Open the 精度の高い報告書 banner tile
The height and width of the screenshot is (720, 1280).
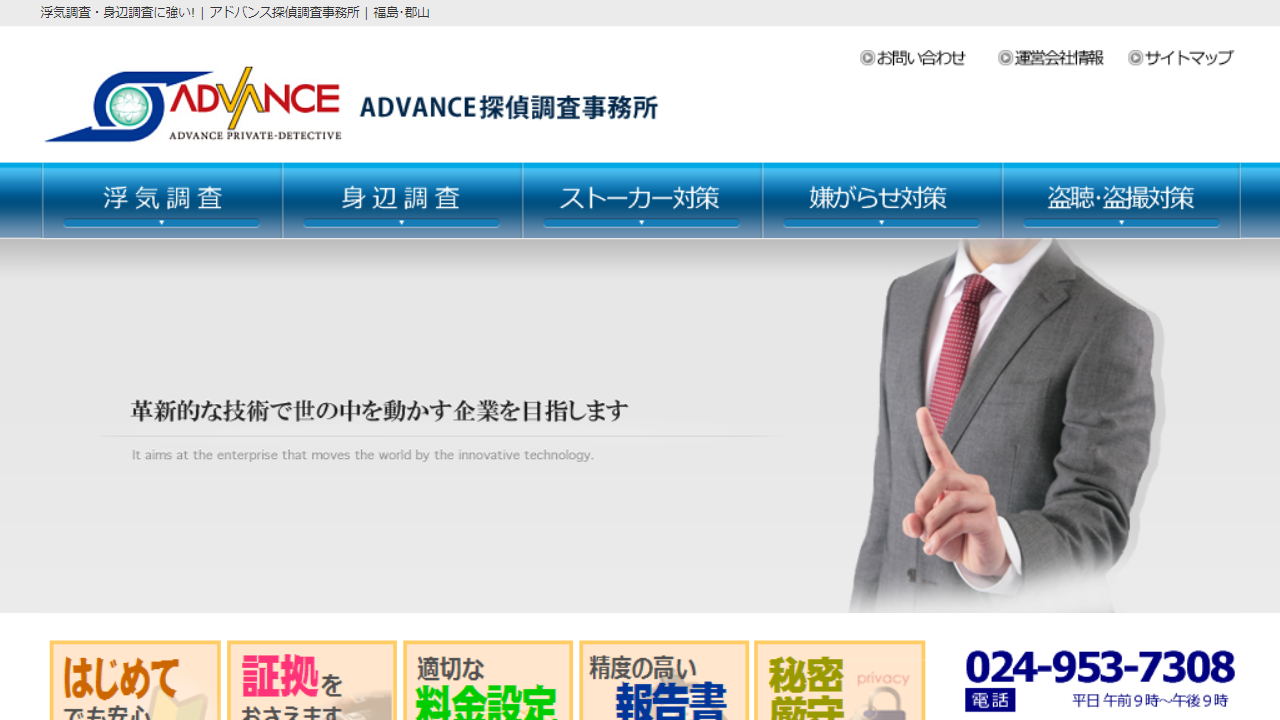(x=664, y=682)
